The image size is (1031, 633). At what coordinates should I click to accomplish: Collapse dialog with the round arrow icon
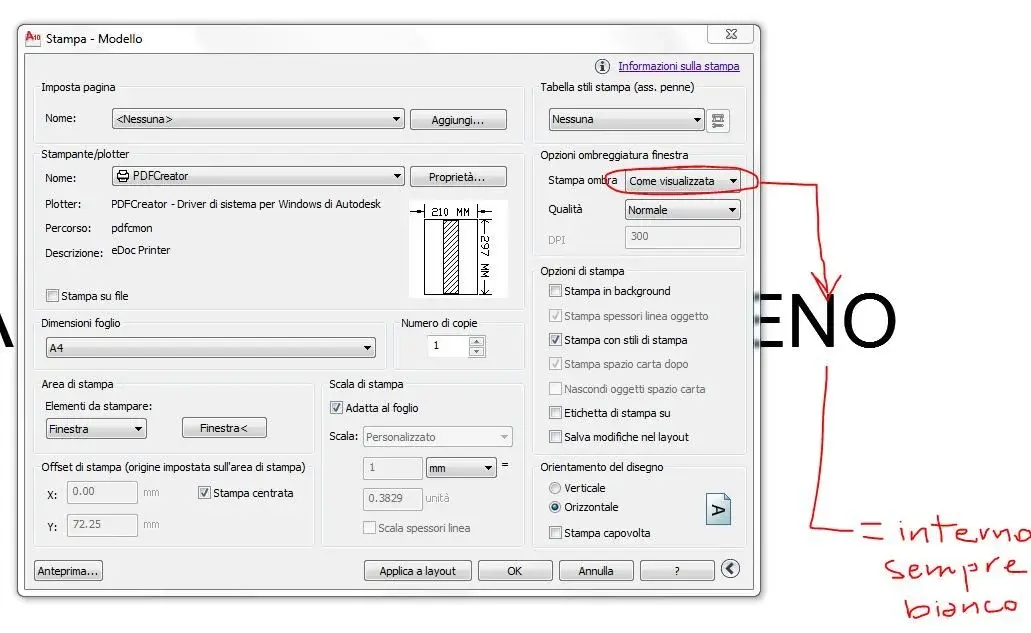click(x=730, y=569)
